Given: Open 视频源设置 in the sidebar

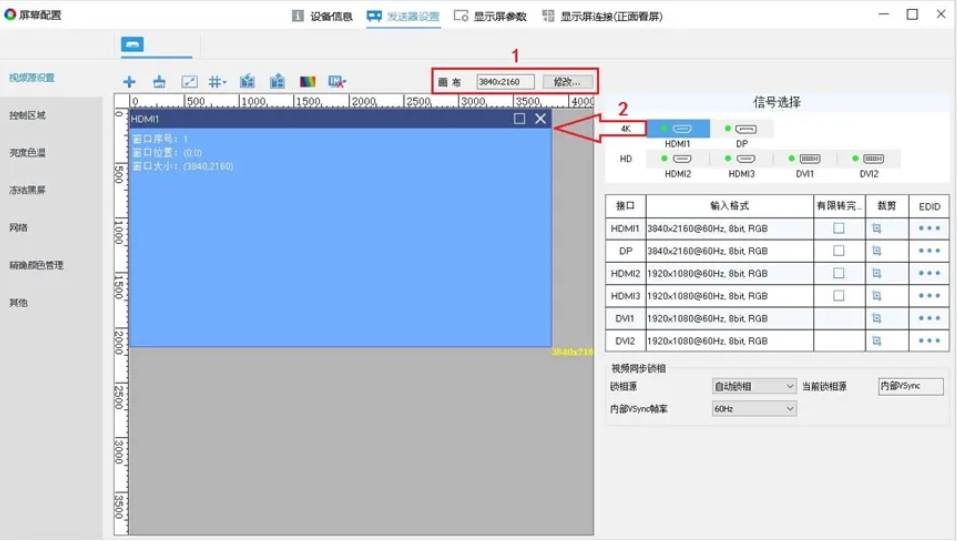Looking at the screenshot, I should (32, 78).
